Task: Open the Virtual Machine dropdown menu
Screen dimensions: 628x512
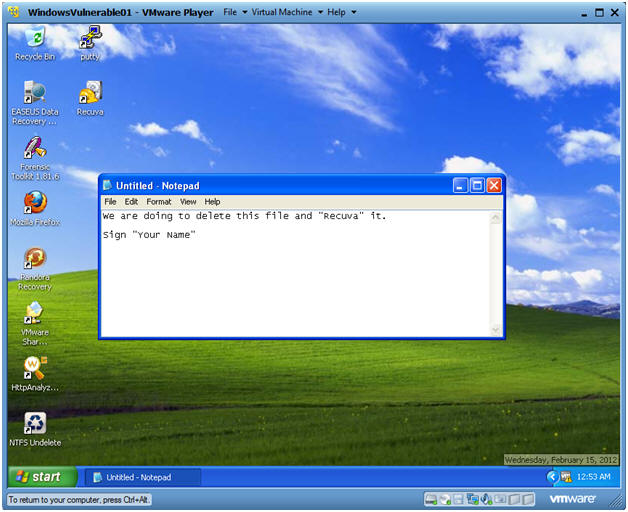Action: 287,12
